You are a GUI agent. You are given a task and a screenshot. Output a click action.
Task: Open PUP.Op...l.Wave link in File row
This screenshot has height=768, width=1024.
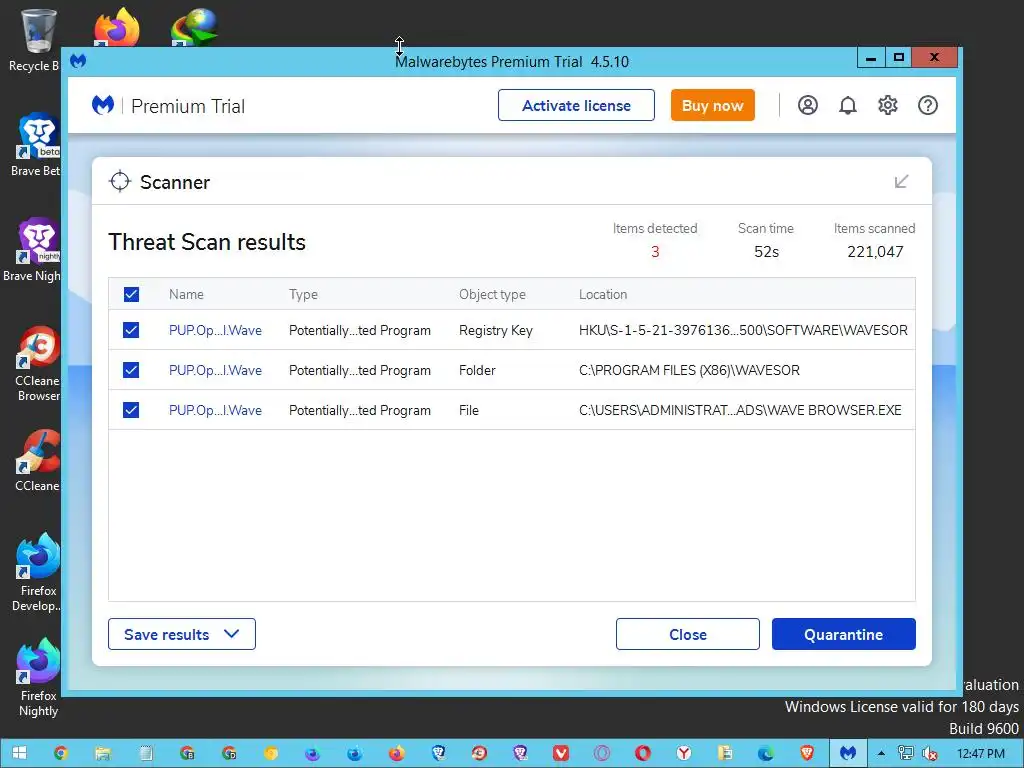point(215,410)
